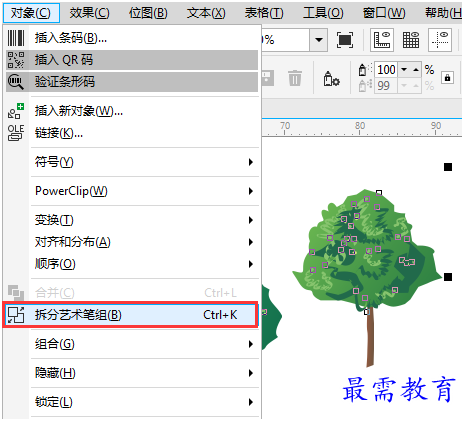
Task: Open the 效果(C) menu
Action: [89, 13]
